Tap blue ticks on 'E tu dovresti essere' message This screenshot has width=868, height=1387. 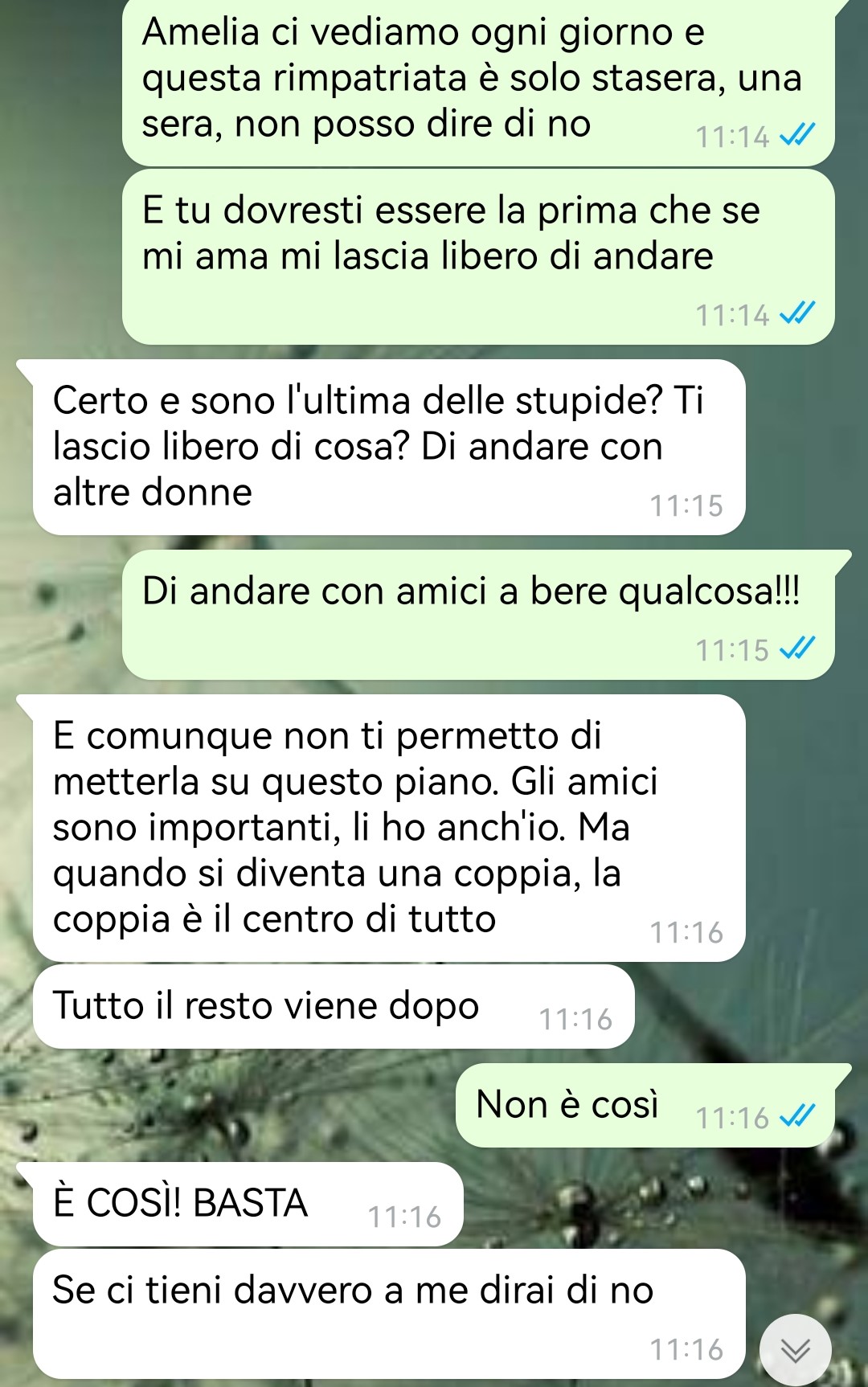click(798, 313)
